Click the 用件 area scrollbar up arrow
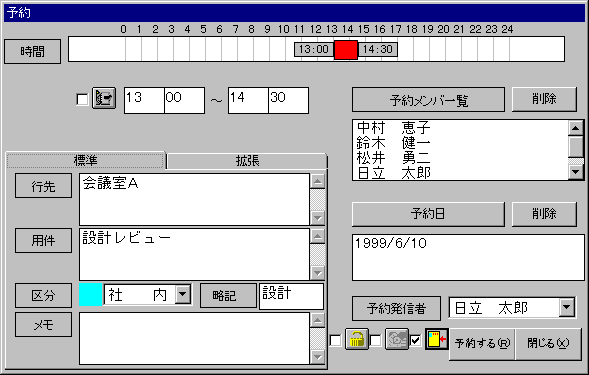The width and height of the screenshot is (589, 375). click(x=318, y=236)
